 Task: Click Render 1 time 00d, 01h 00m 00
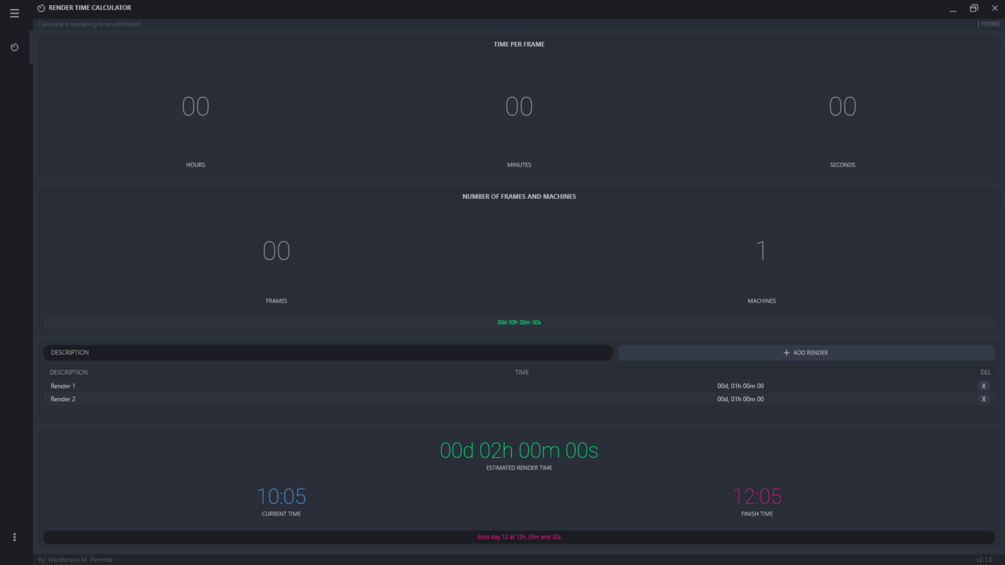(740, 386)
